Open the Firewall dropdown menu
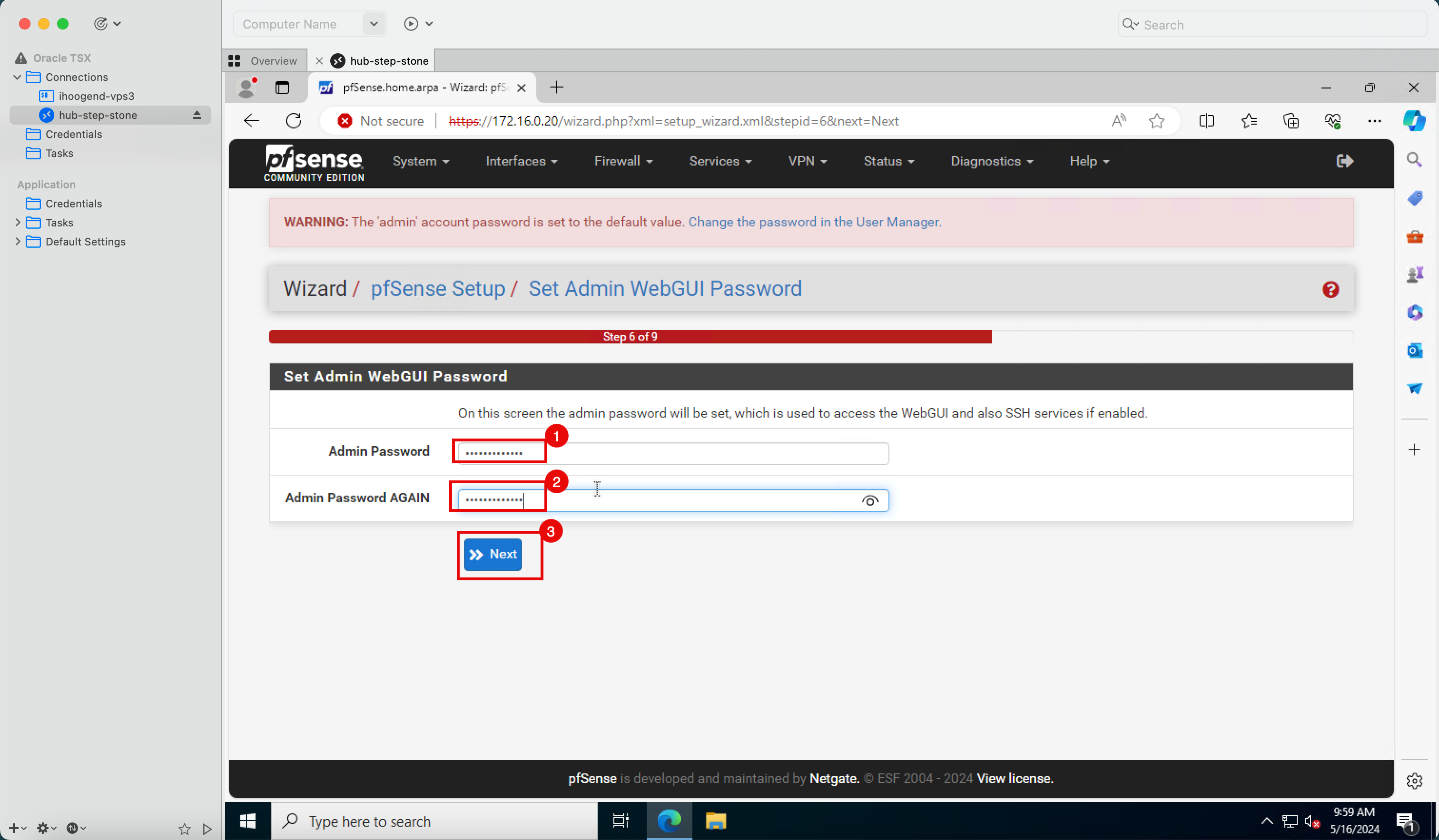Image resolution: width=1439 pixels, height=840 pixels. pyautogui.click(x=621, y=161)
